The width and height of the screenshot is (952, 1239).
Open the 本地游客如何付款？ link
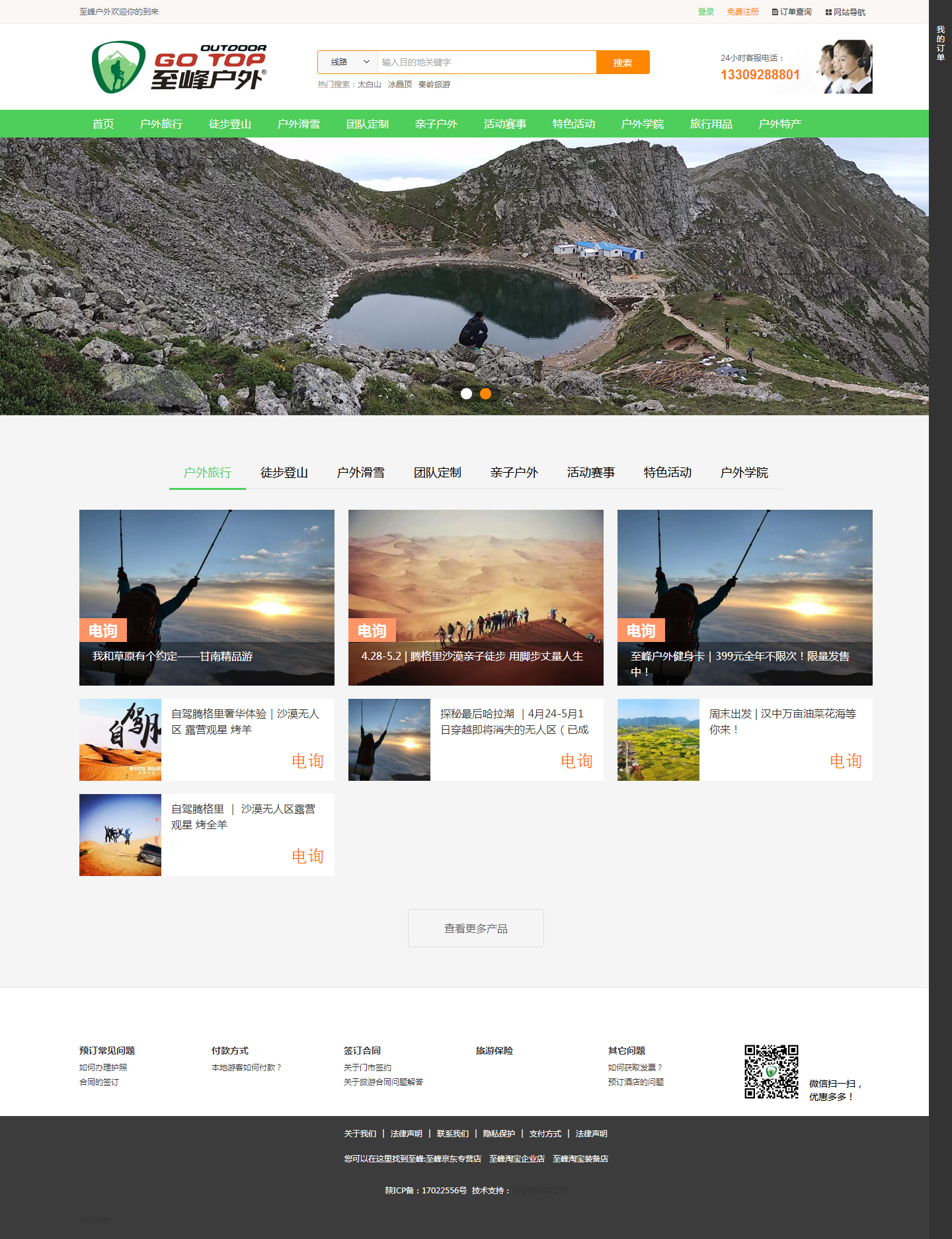247,1067
